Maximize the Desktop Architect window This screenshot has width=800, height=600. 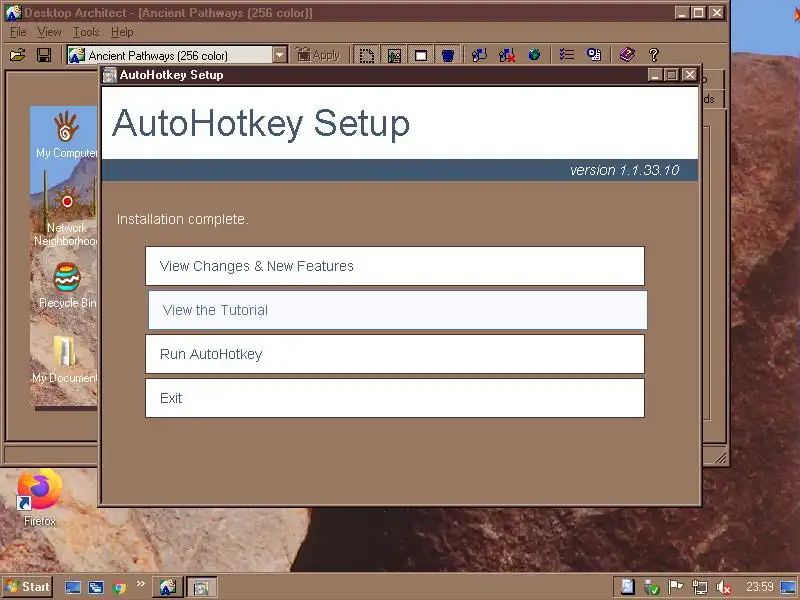coord(698,13)
